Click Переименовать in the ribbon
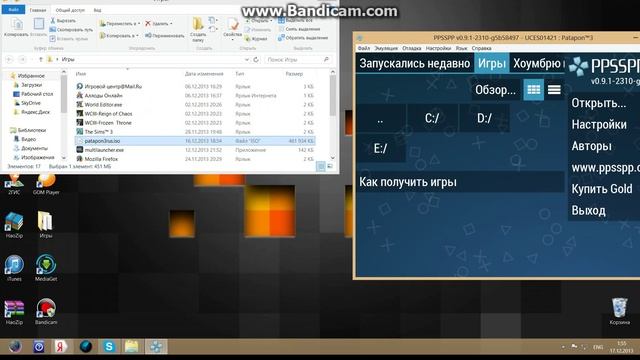Screen dimensions: 640x360 click(164, 36)
